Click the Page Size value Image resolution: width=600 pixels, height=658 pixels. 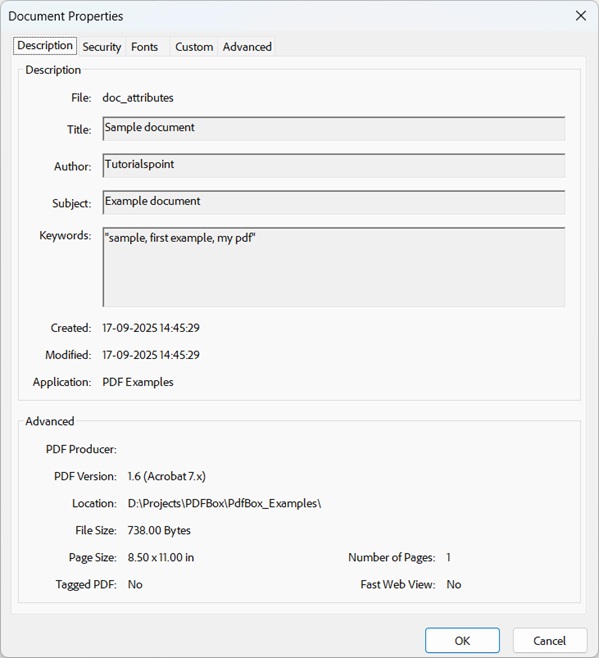pos(161,557)
